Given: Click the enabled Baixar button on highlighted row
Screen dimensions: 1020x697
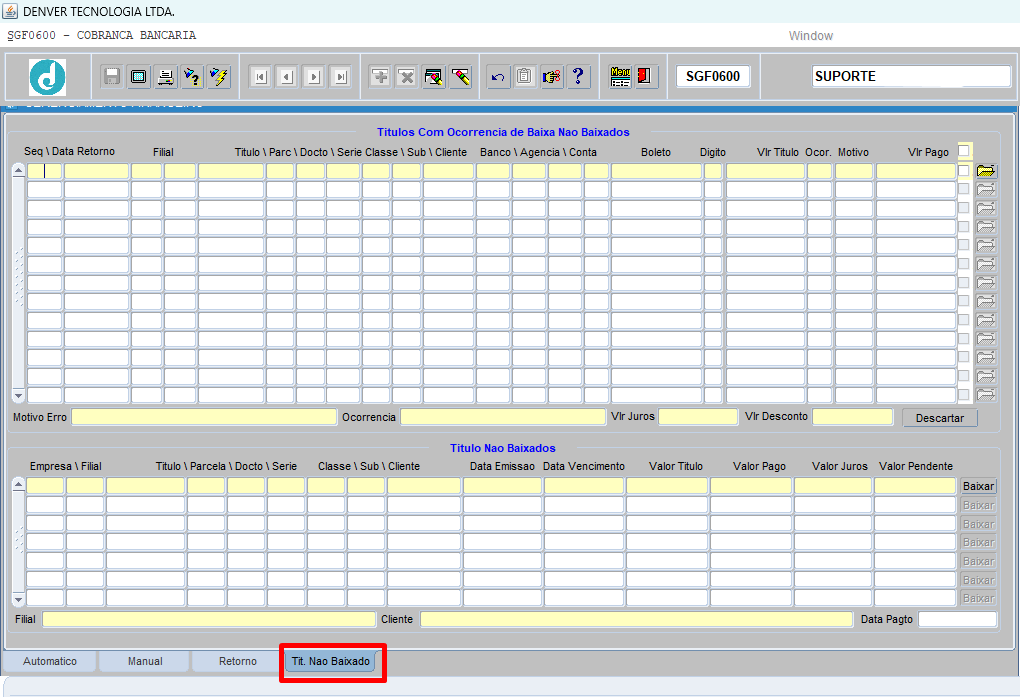Looking at the screenshot, I should [x=978, y=486].
